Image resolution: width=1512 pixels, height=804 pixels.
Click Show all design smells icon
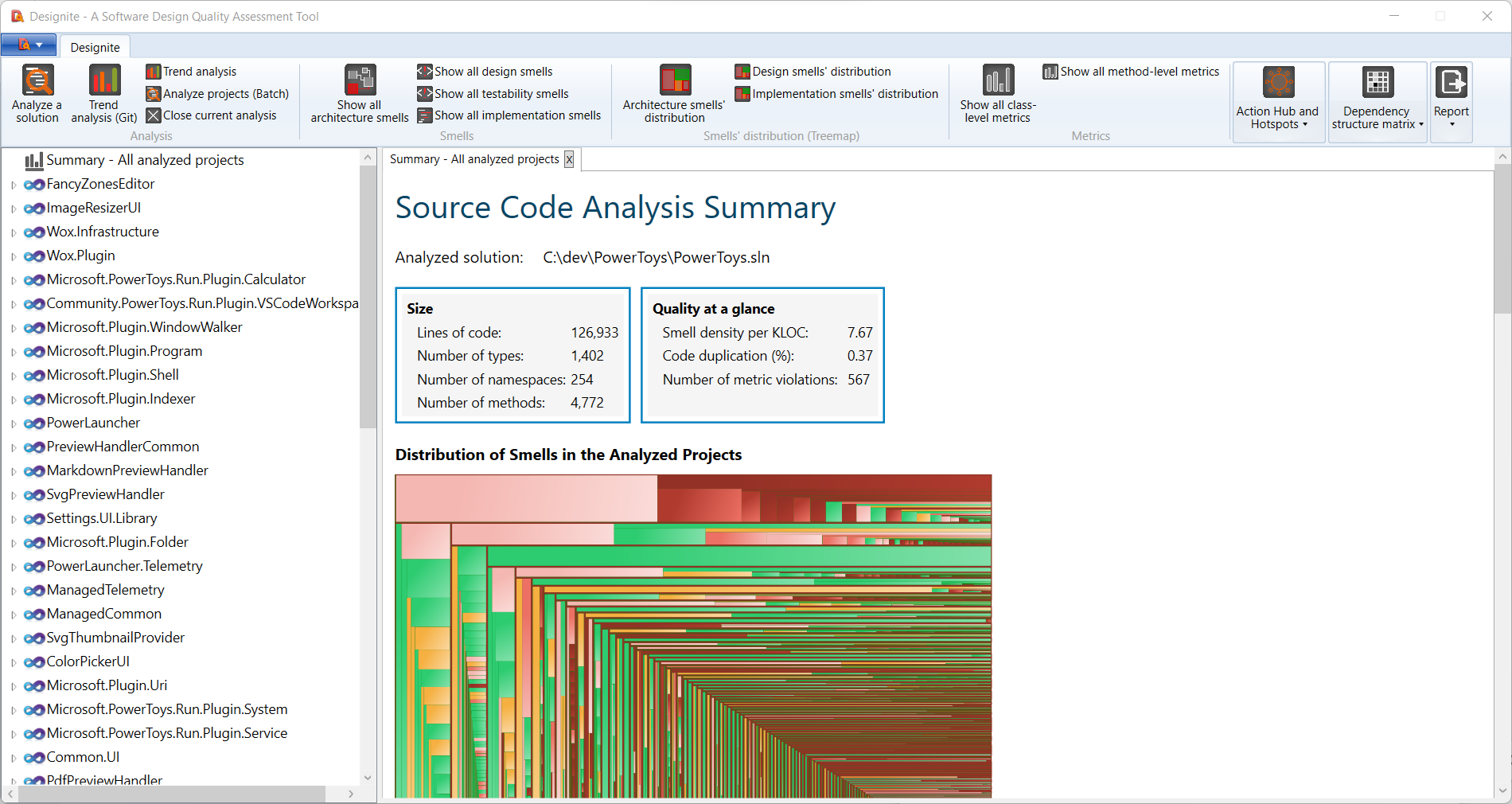[x=425, y=72]
